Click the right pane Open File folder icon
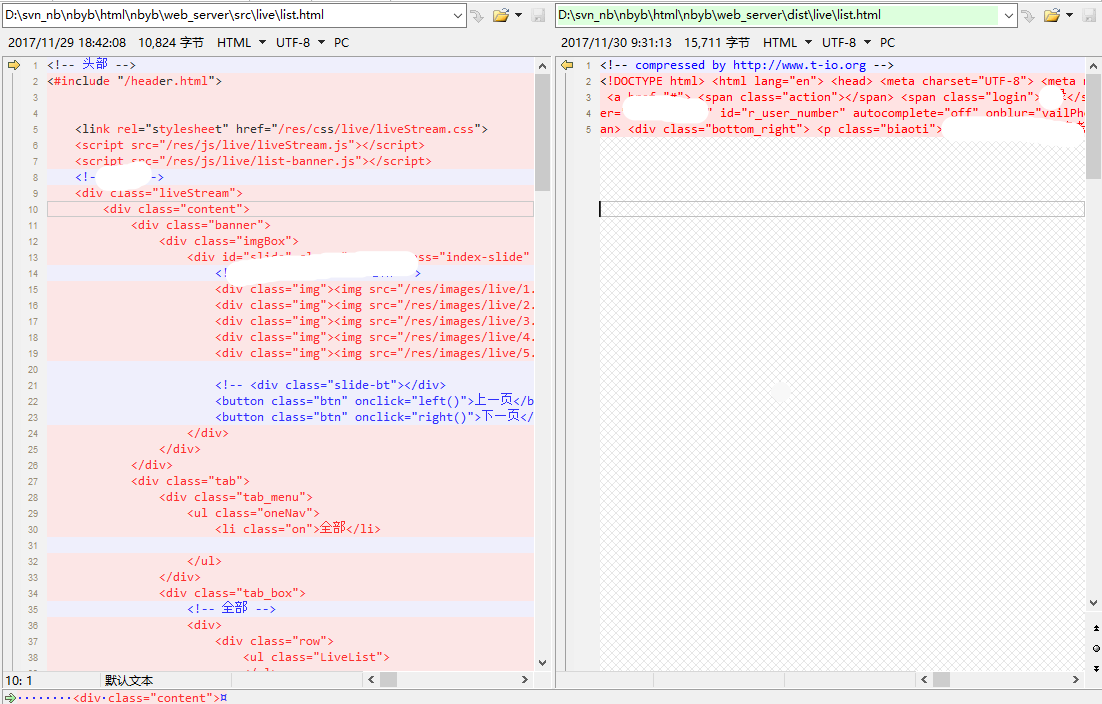This screenshot has width=1102, height=704. [1051, 15]
